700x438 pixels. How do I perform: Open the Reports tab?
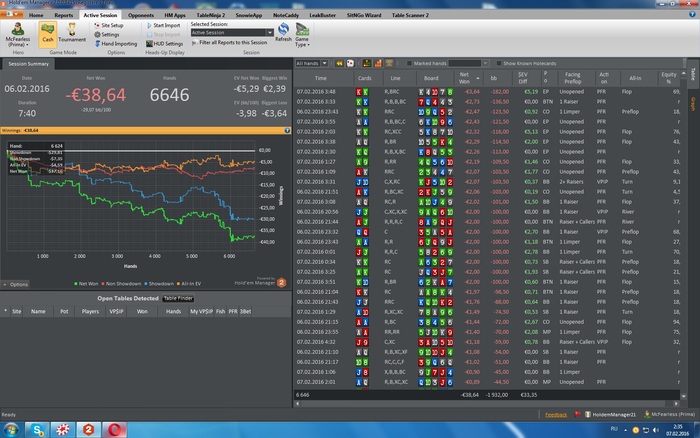[64, 16]
